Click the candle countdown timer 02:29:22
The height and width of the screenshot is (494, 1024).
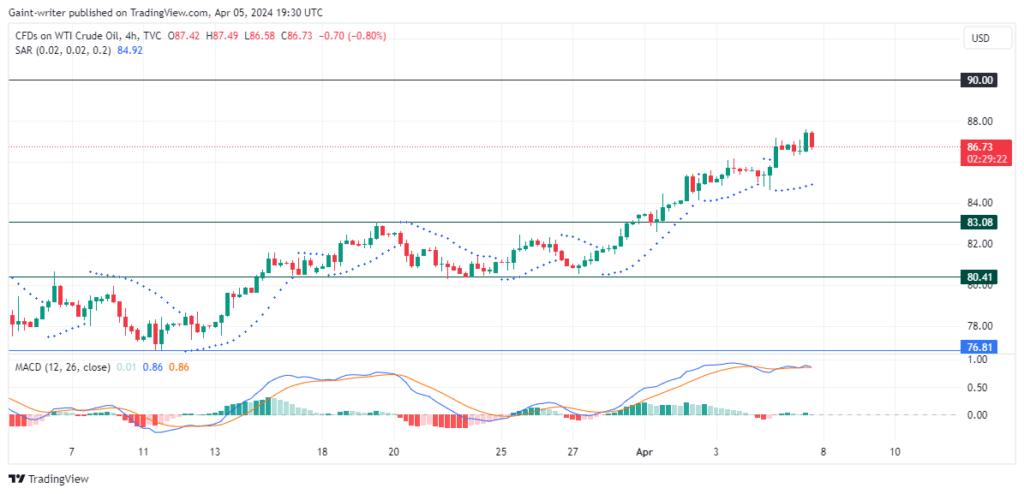[x=986, y=159]
